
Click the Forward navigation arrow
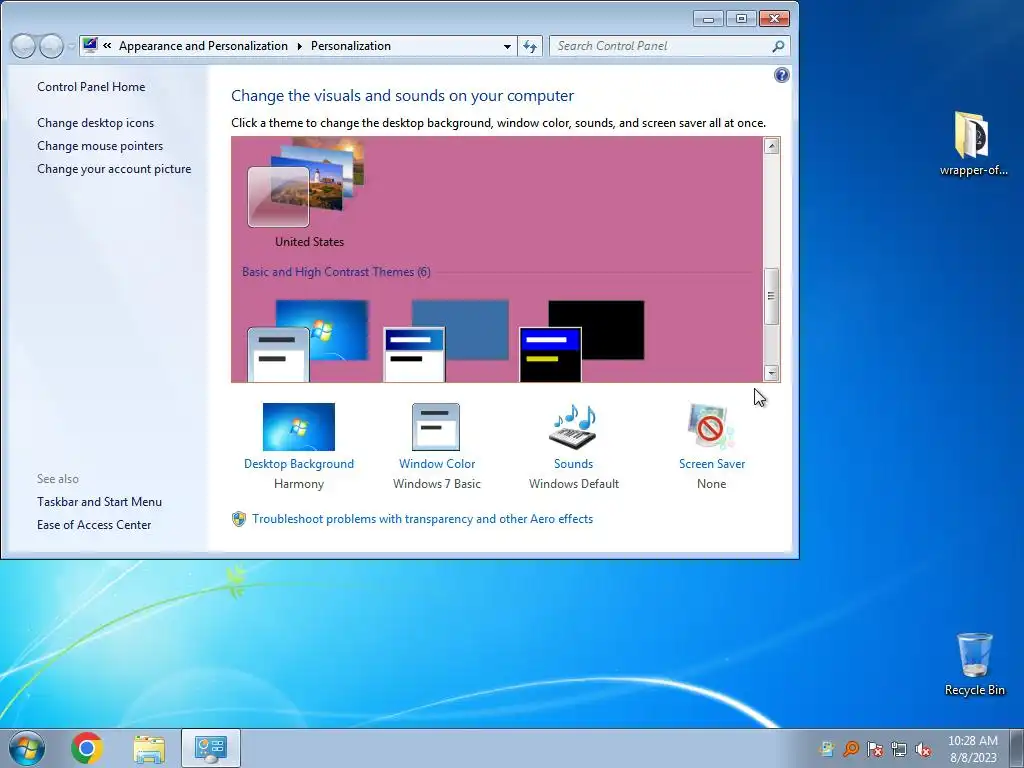[51, 46]
